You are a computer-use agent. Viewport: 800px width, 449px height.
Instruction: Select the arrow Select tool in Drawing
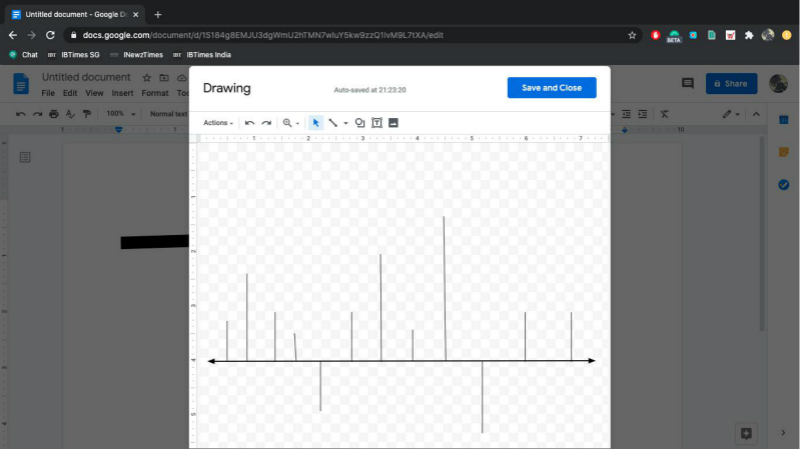tap(315, 123)
